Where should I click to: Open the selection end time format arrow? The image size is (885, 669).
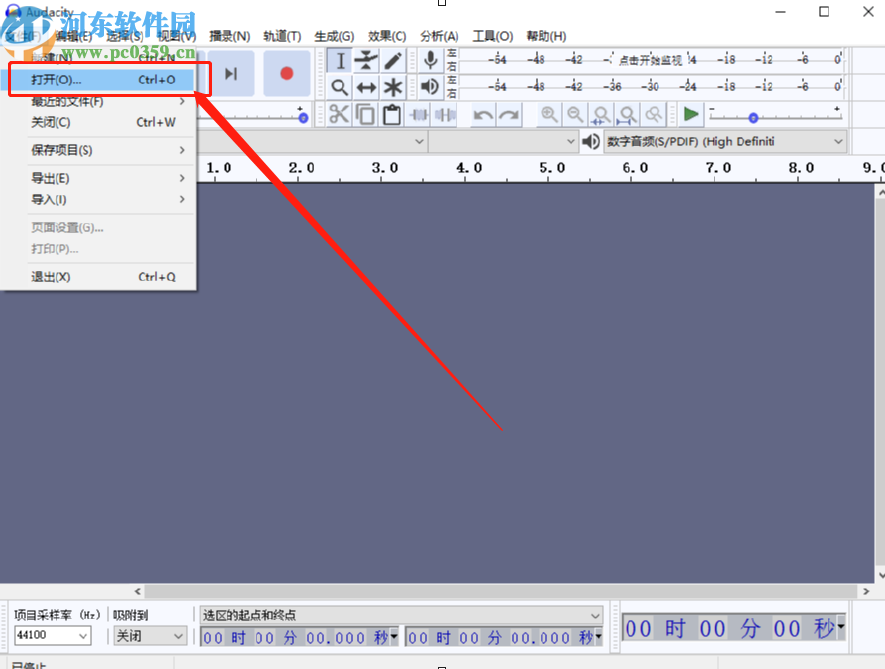[x=598, y=637]
